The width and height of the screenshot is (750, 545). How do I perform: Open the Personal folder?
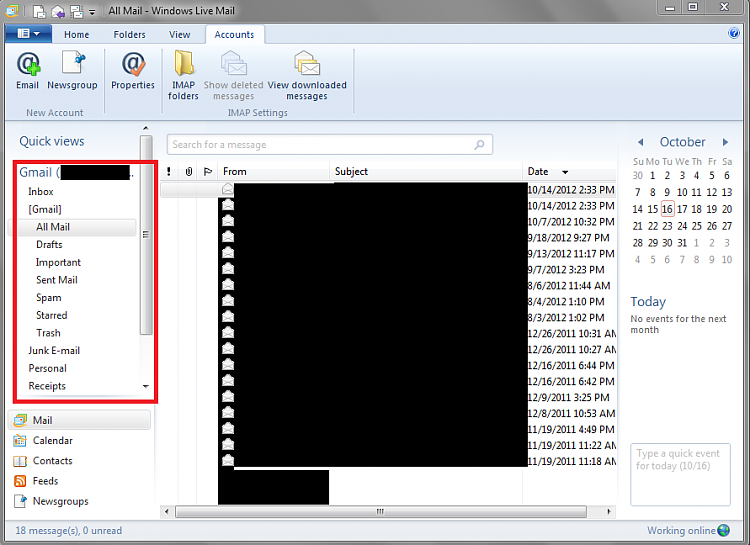click(x=47, y=368)
